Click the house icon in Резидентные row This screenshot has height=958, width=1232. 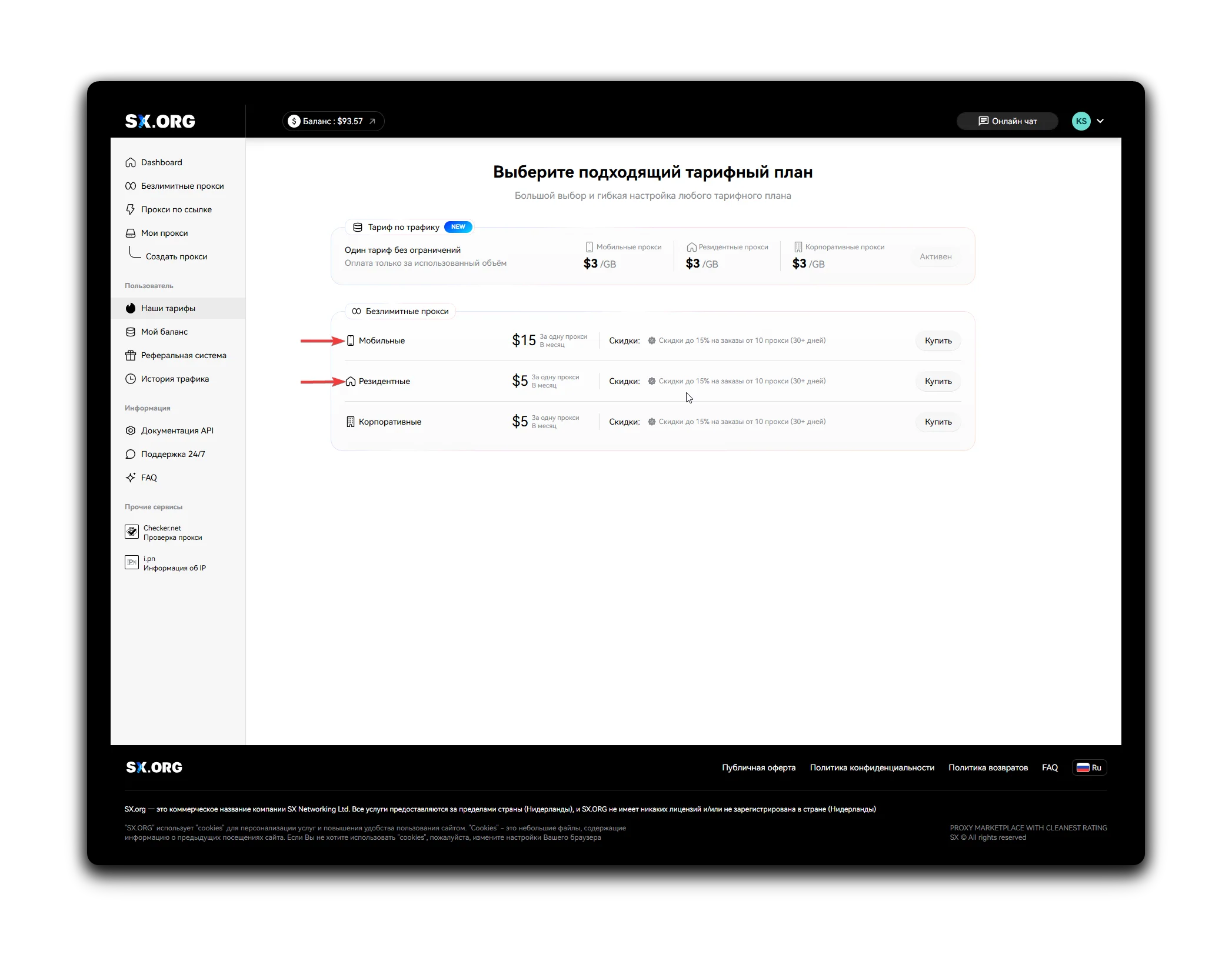[351, 381]
